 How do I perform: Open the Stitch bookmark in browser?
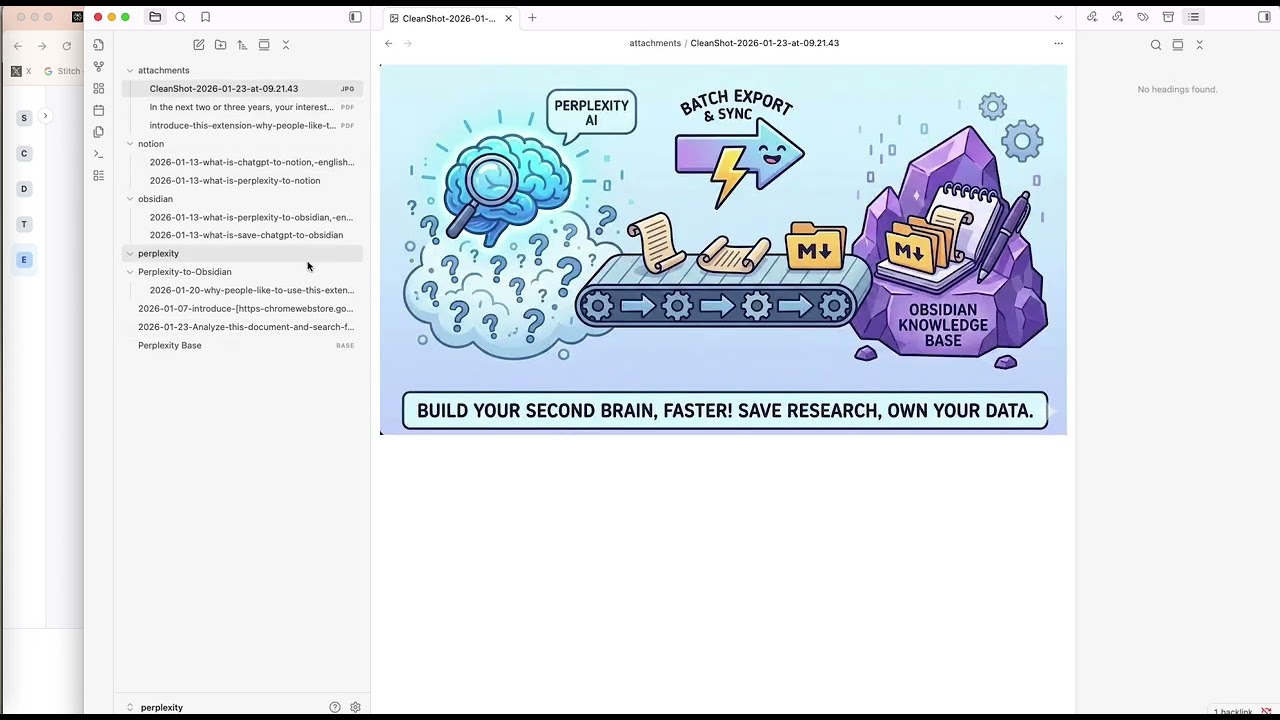tap(62, 71)
